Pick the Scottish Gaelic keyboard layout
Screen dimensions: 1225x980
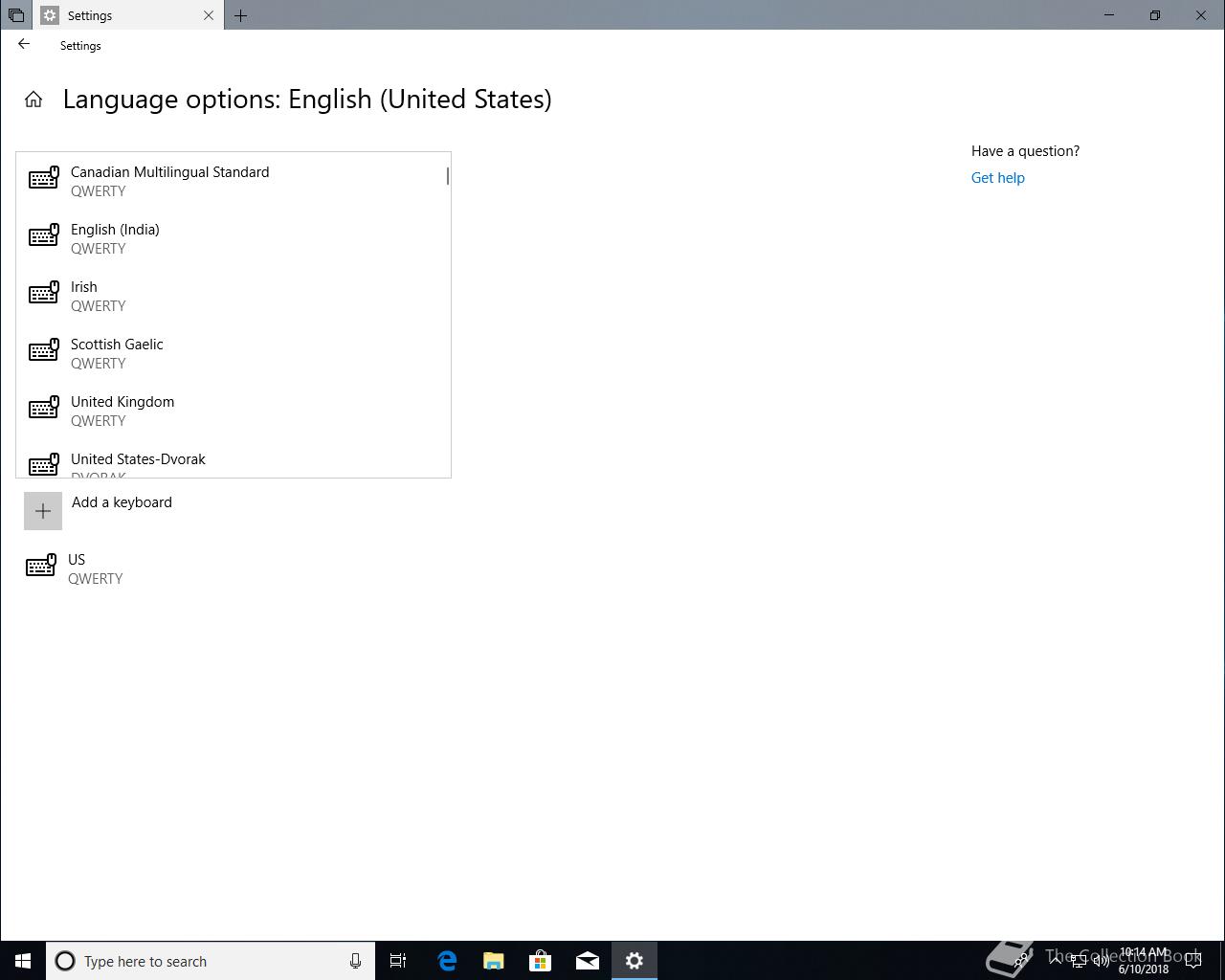pyautogui.click(x=233, y=353)
